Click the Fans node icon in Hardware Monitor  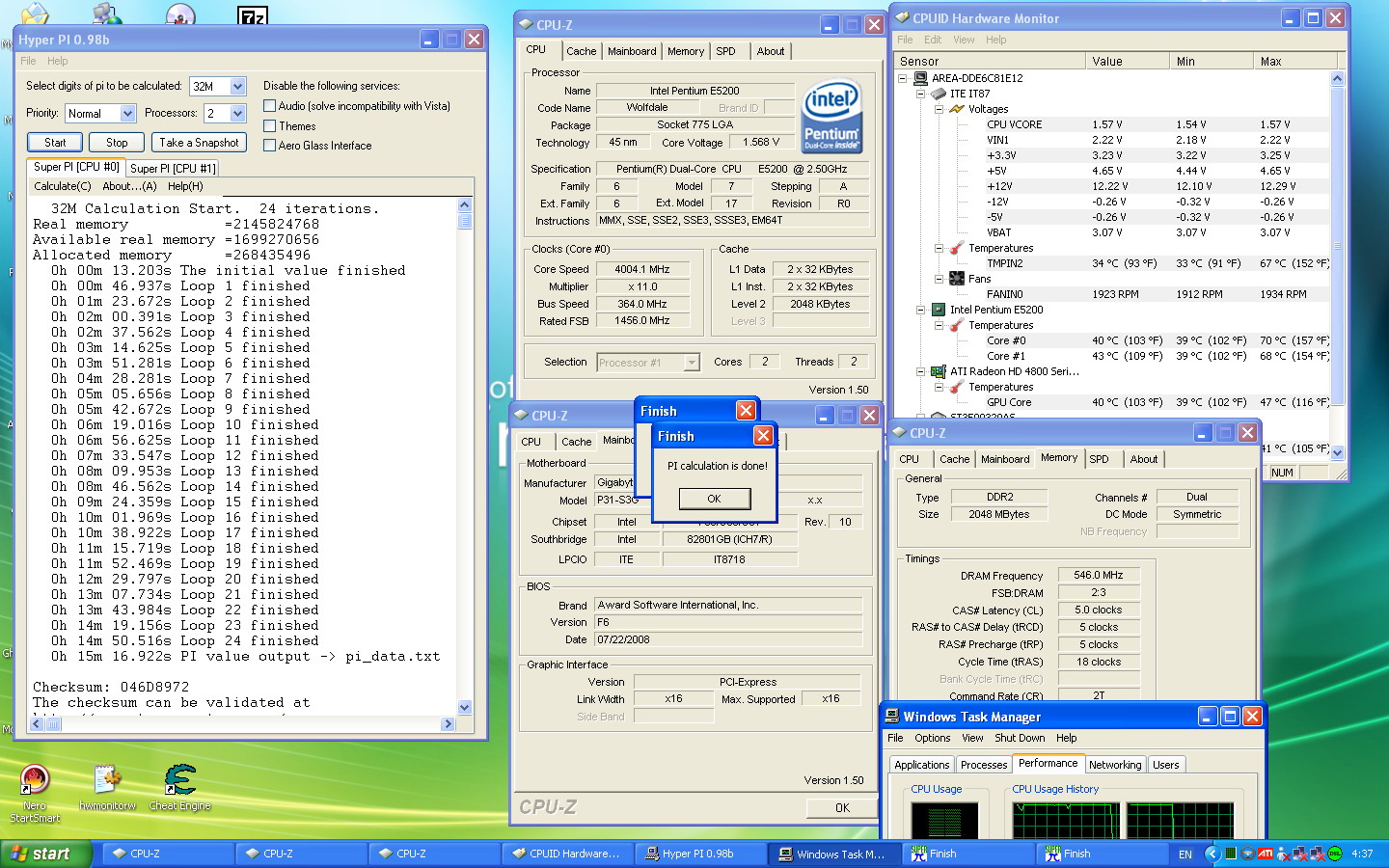click(x=956, y=279)
